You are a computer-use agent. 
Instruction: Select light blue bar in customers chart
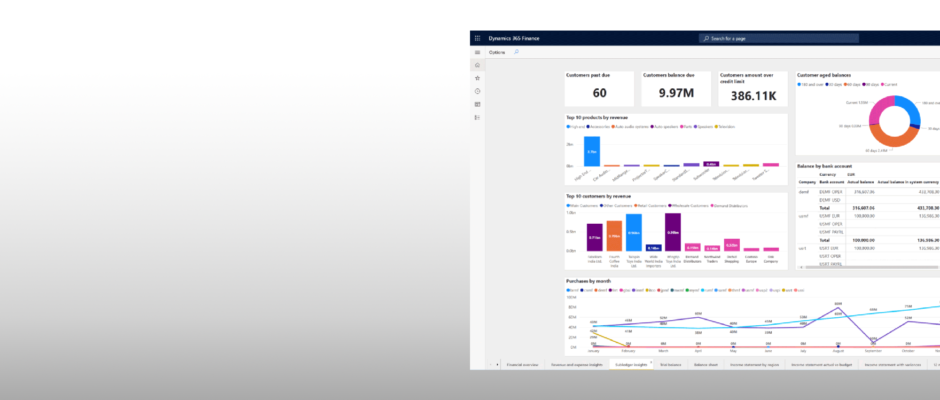pyautogui.click(x=634, y=232)
